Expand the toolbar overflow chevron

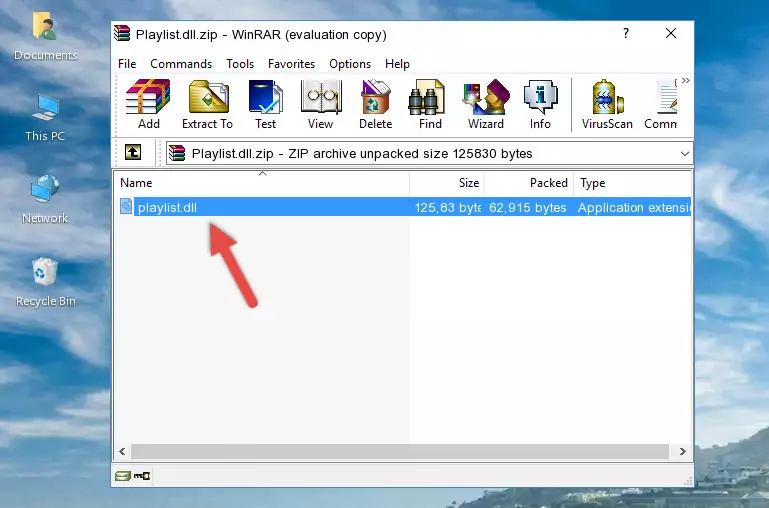pyautogui.click(x=686, y=80)
